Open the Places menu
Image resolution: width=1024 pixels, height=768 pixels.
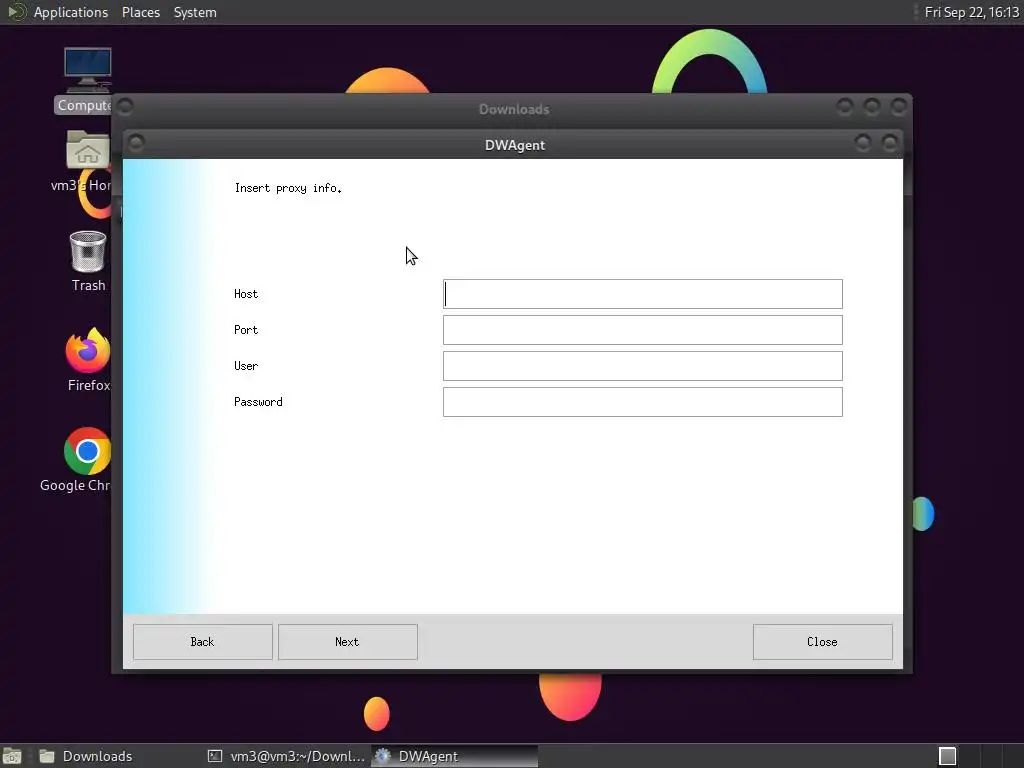coord(141,12)
